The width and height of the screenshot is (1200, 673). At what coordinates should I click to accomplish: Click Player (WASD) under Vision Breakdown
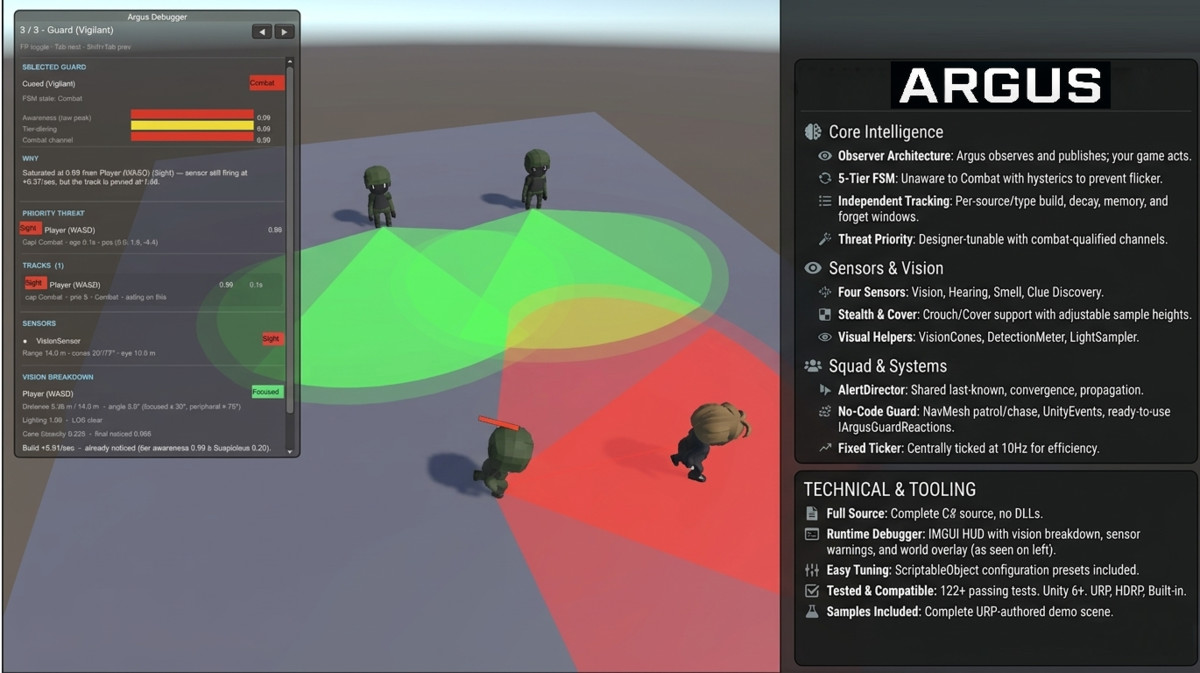(48, 393)
